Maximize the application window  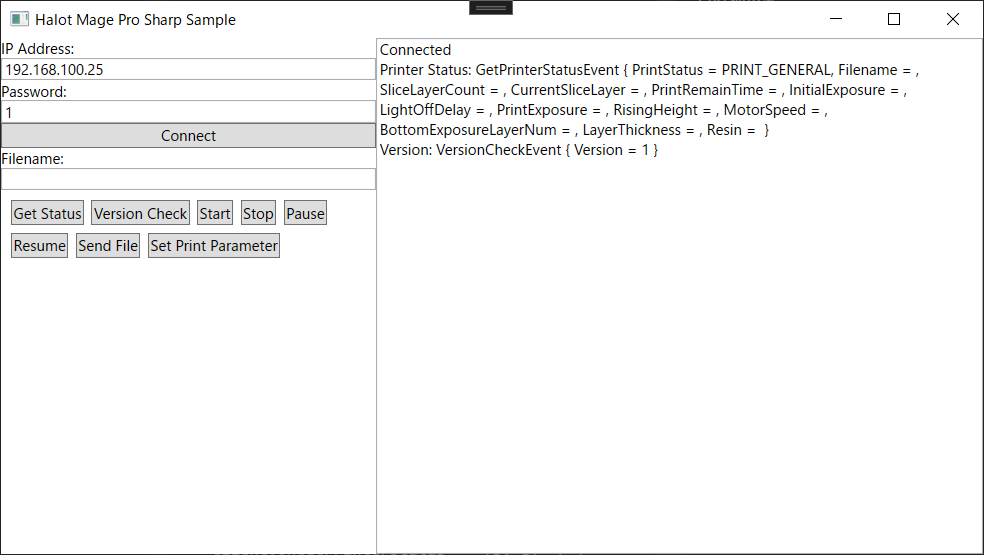coord(894,19)
